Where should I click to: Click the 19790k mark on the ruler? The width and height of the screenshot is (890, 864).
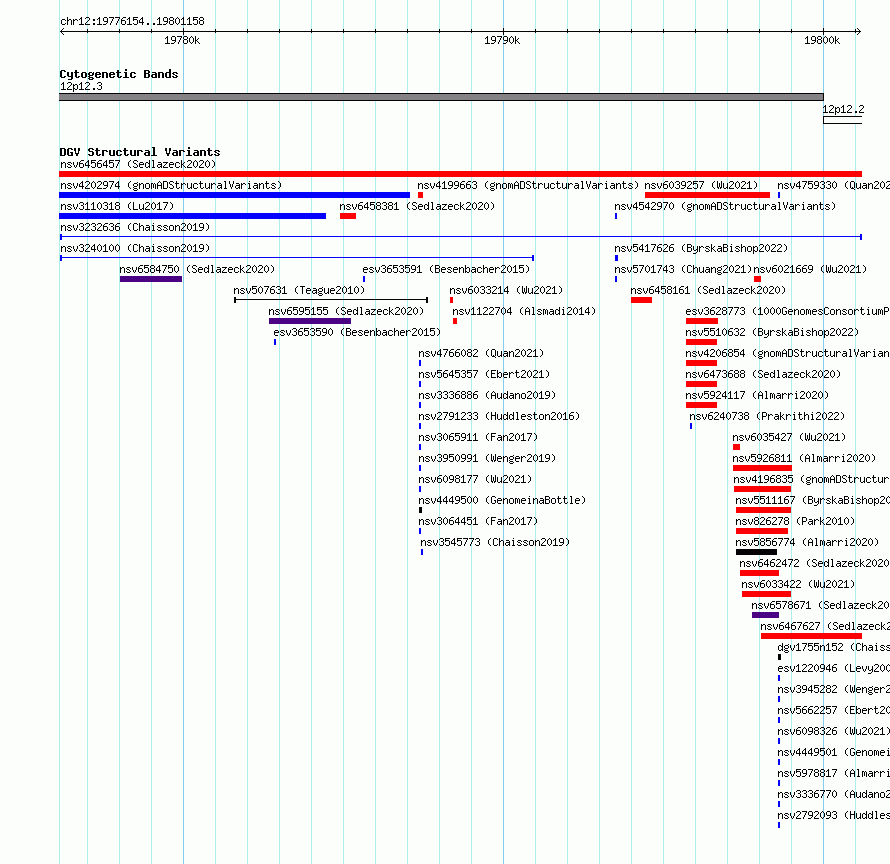point(502,40)
